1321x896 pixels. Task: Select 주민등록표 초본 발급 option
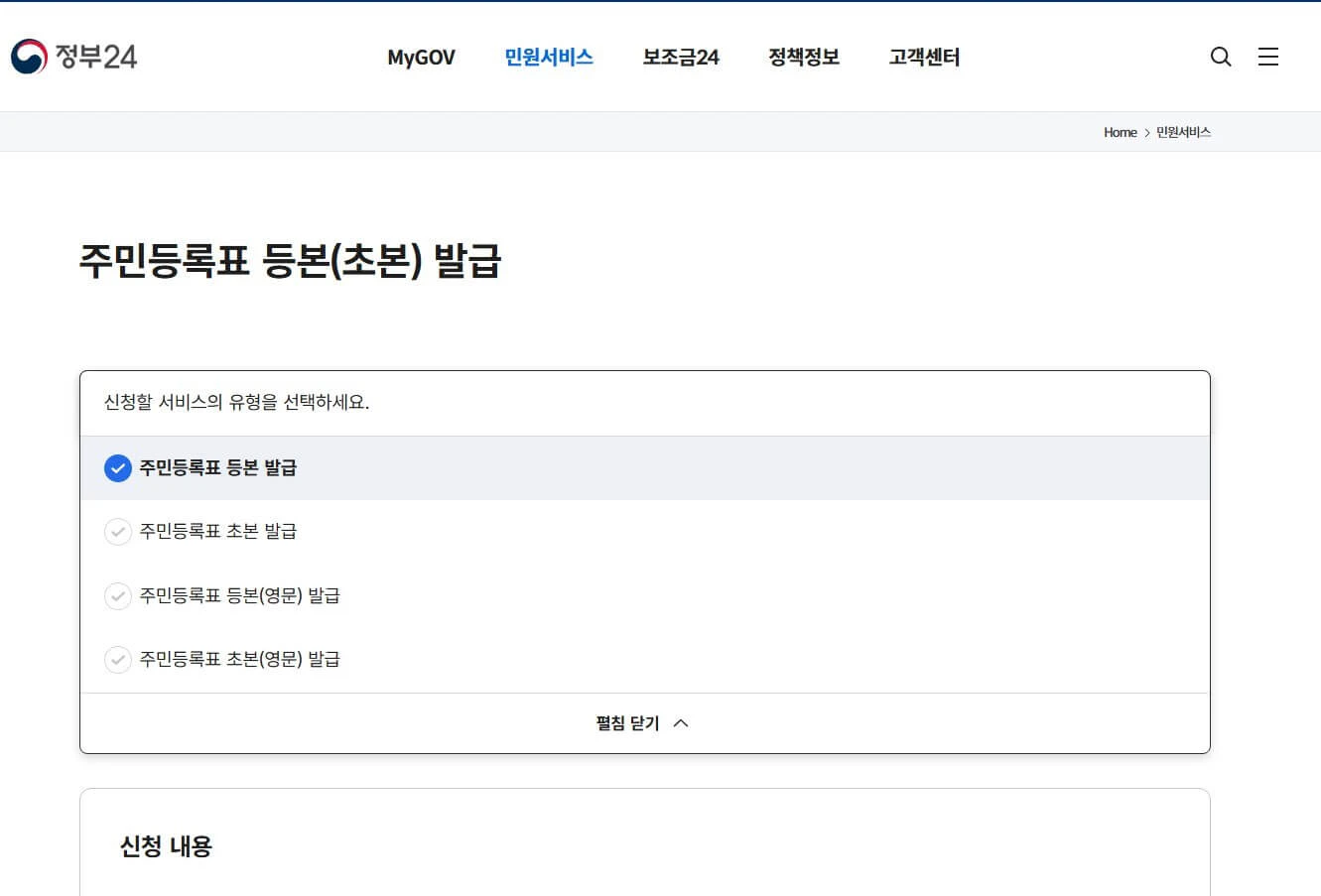[x=216, y=531]
